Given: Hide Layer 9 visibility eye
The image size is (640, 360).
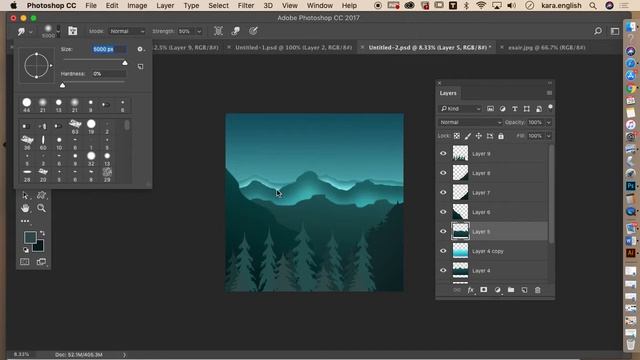Looking at the screenshot, I should pos(443,153).
